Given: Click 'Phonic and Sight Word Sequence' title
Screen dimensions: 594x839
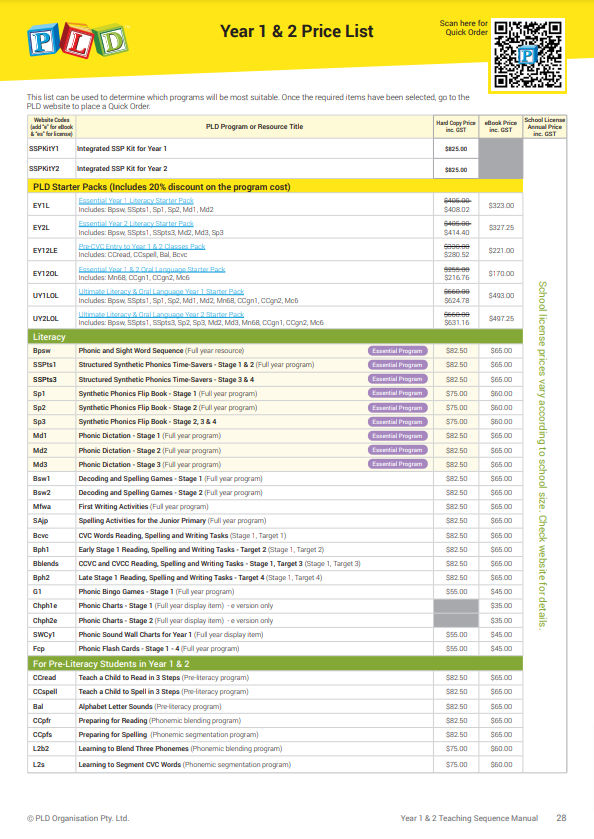Looking at the screenshot, I should [x=131, y=351].
